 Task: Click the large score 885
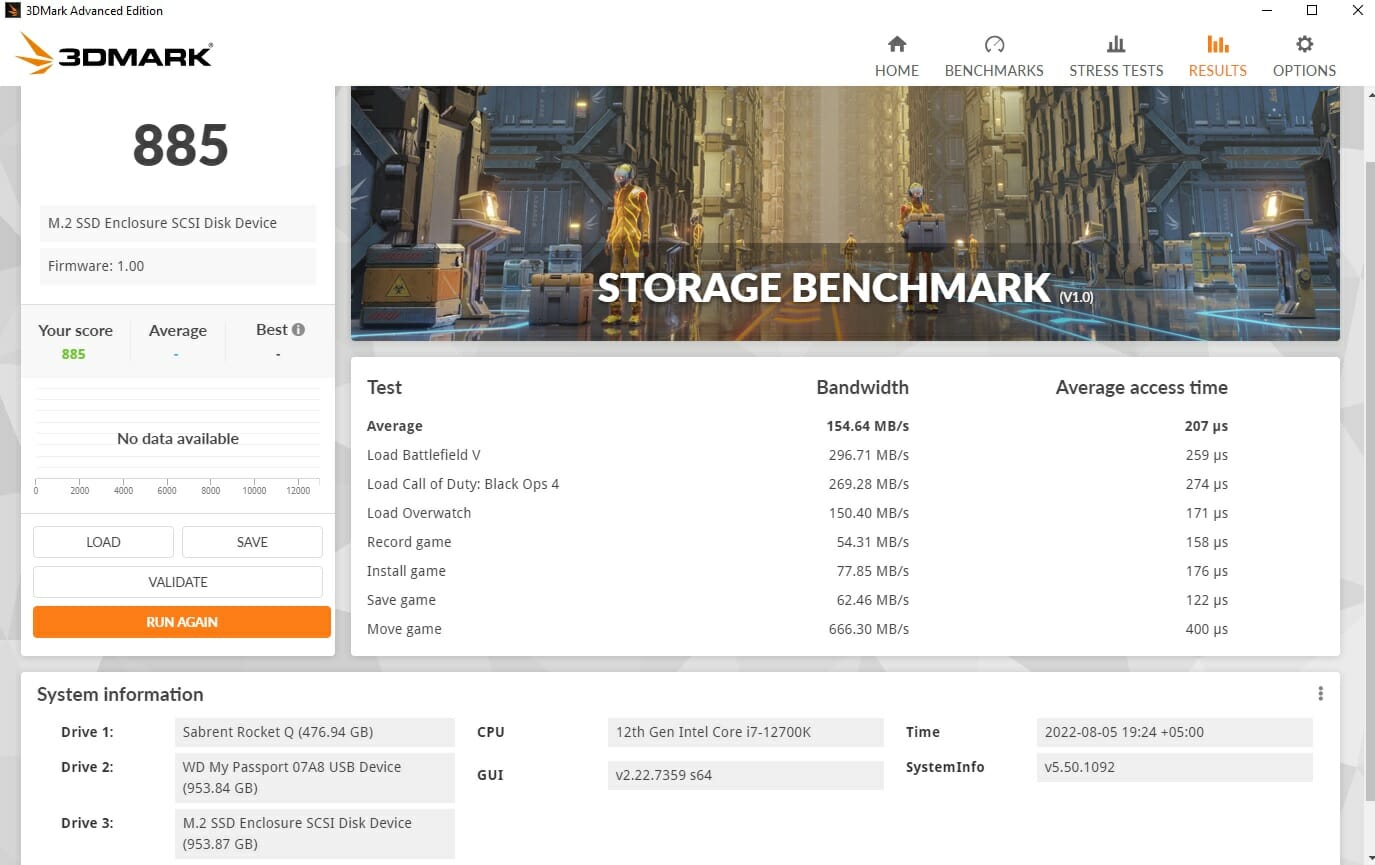[x=181, y=146]
